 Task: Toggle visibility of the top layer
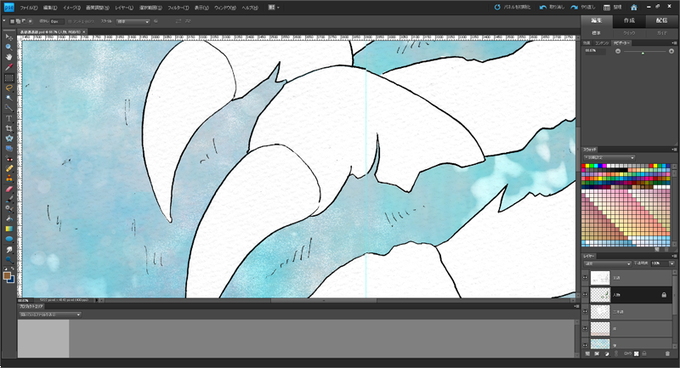pos(585,278)
